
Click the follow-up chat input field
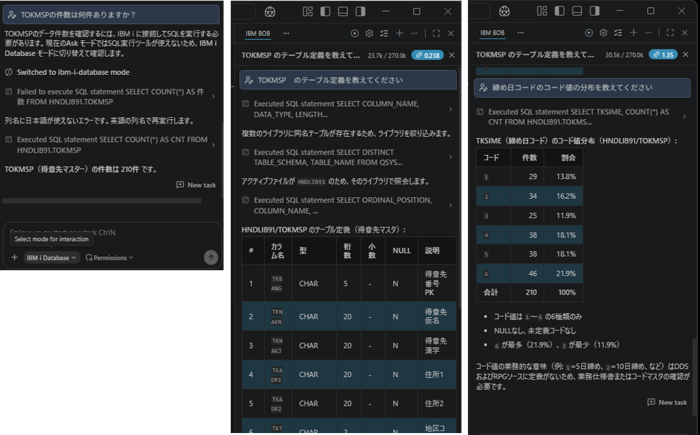112,232
